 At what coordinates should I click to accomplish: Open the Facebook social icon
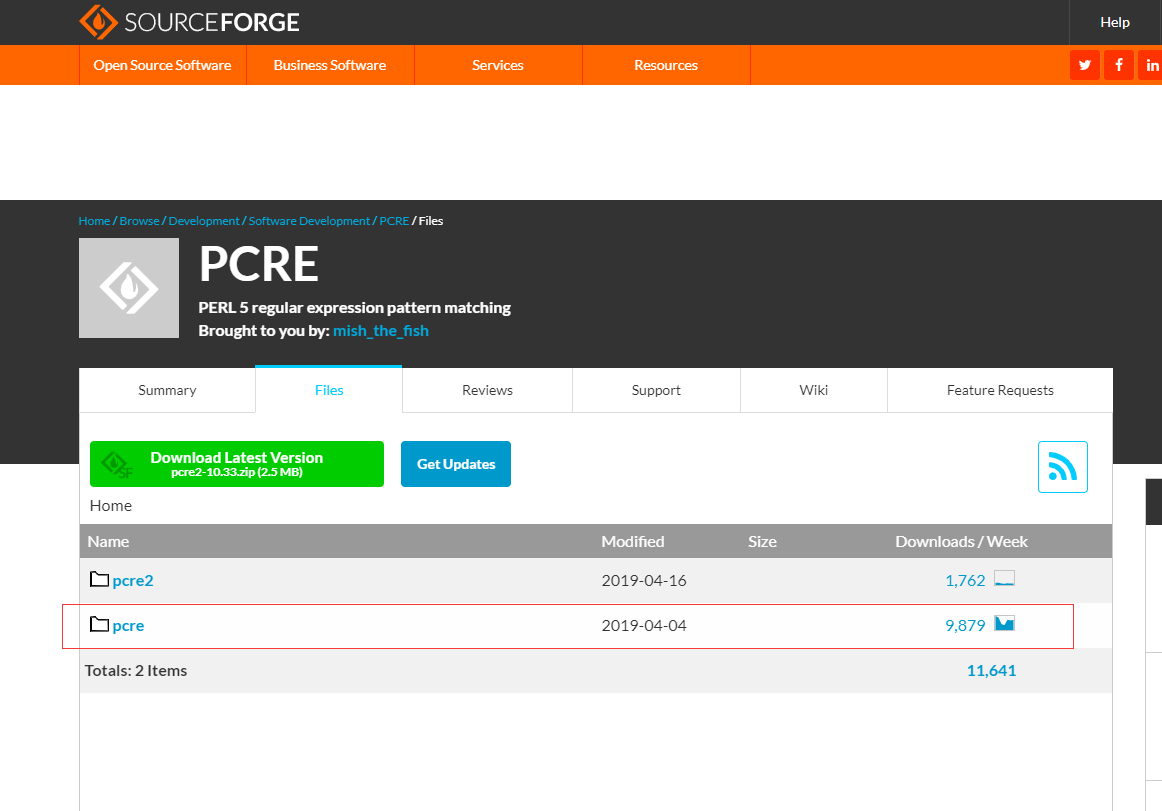1118,65
